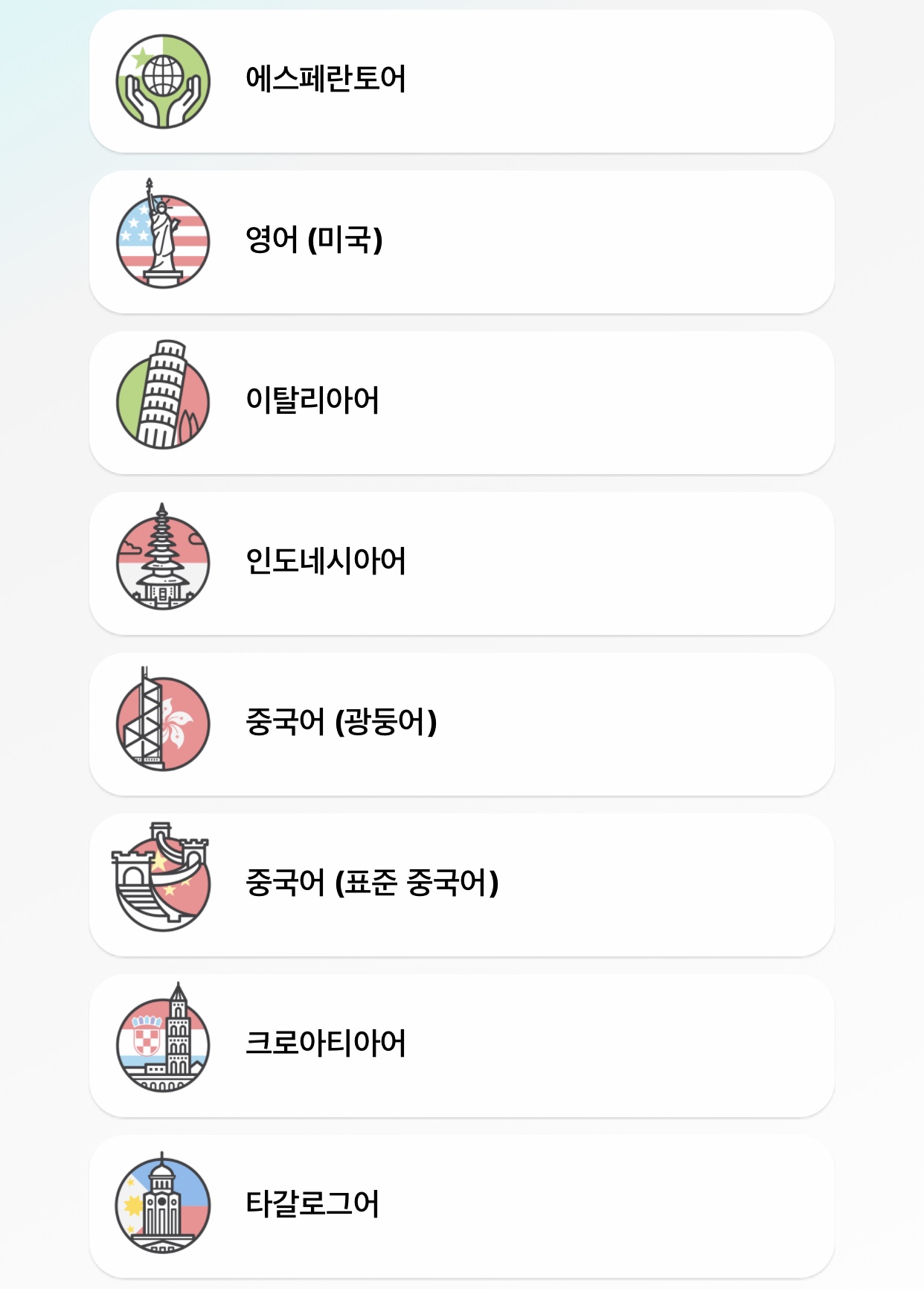Tap the Esperanto globe-in-hands icon
Image resolution: width=924 pixels, height=1289 pixels.
tap(163, 81)
